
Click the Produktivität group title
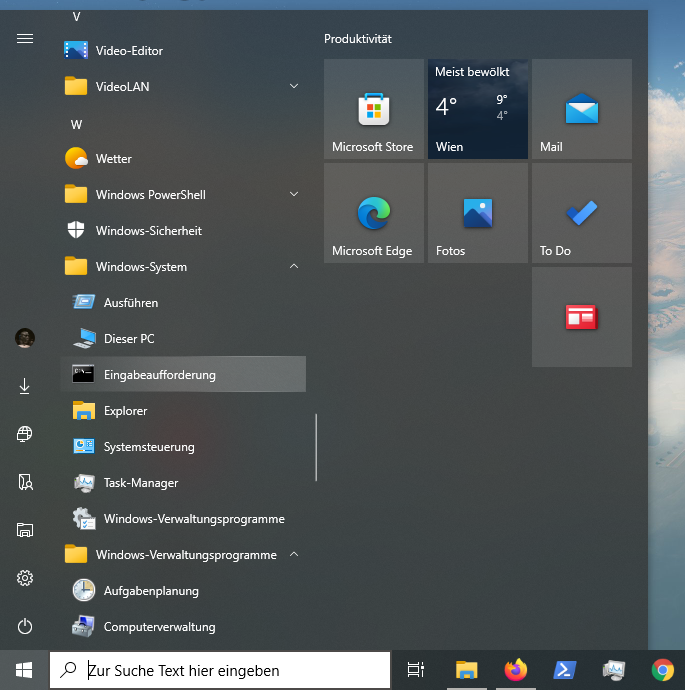click(x=358, y=39)
